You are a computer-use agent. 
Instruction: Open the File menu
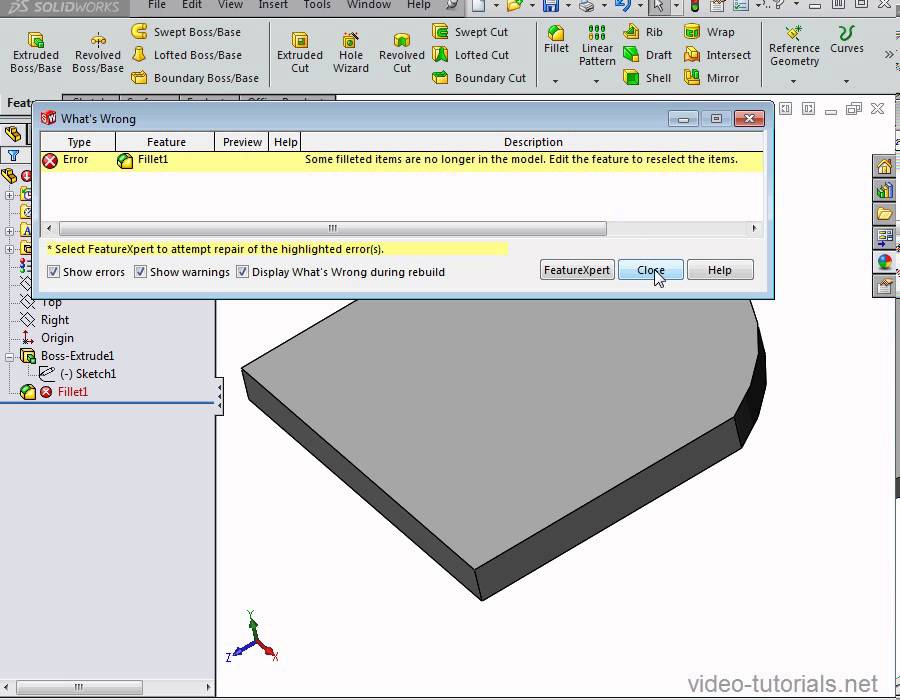click(157, 5)
